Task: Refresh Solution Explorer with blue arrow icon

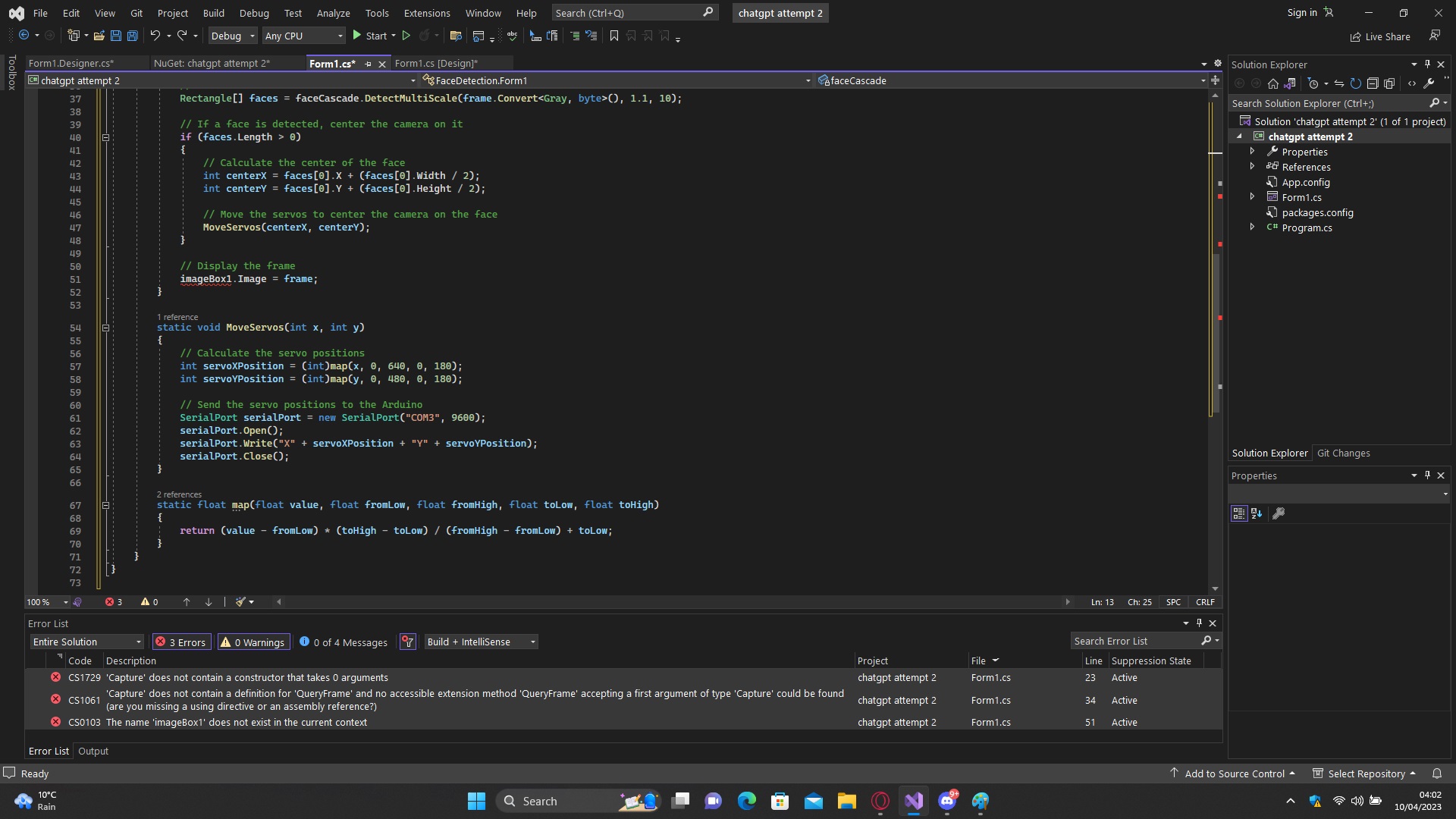Action: pos(1355,83)
